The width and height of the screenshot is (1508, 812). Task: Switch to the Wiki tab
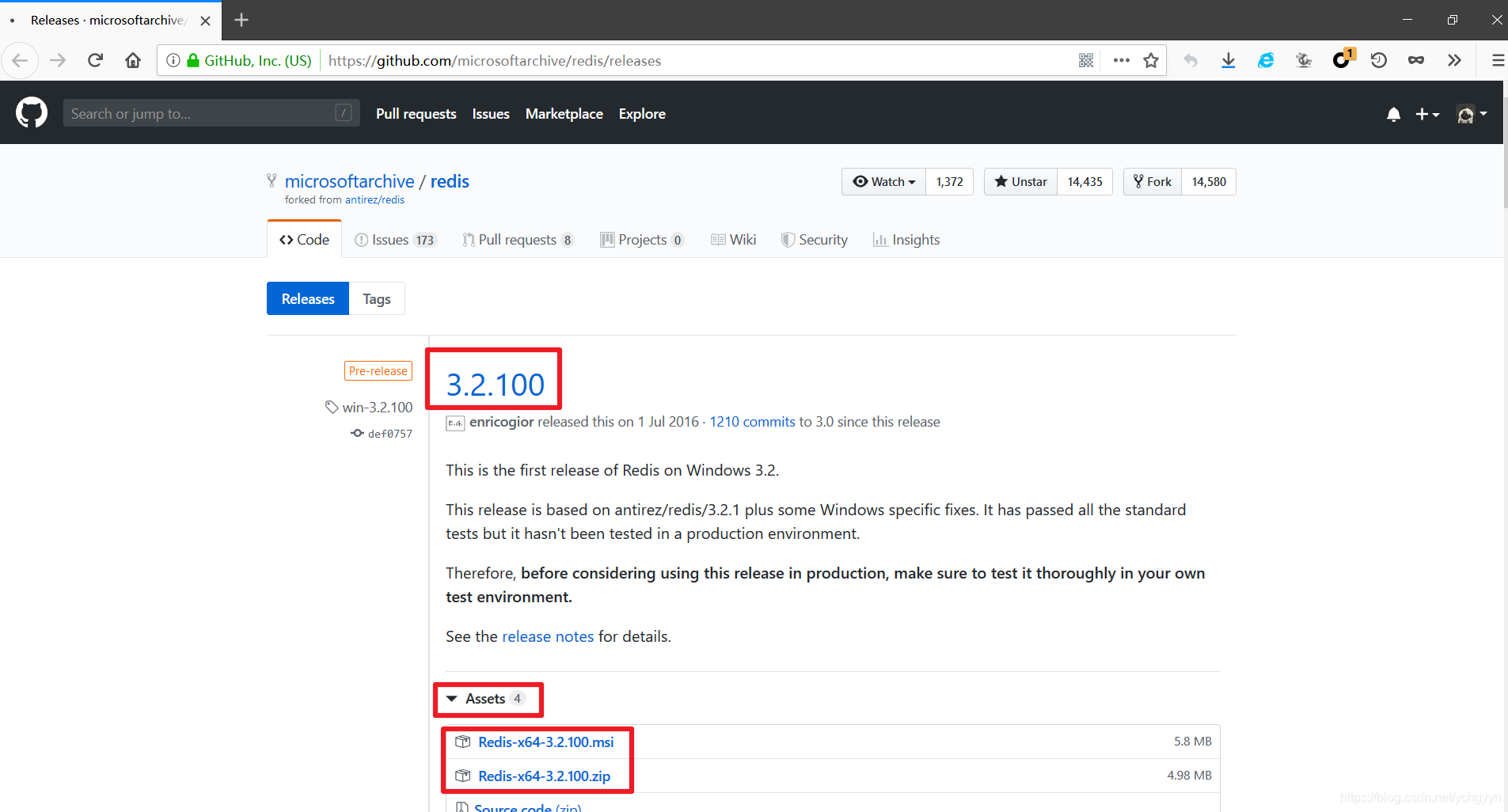coord(734,240)
